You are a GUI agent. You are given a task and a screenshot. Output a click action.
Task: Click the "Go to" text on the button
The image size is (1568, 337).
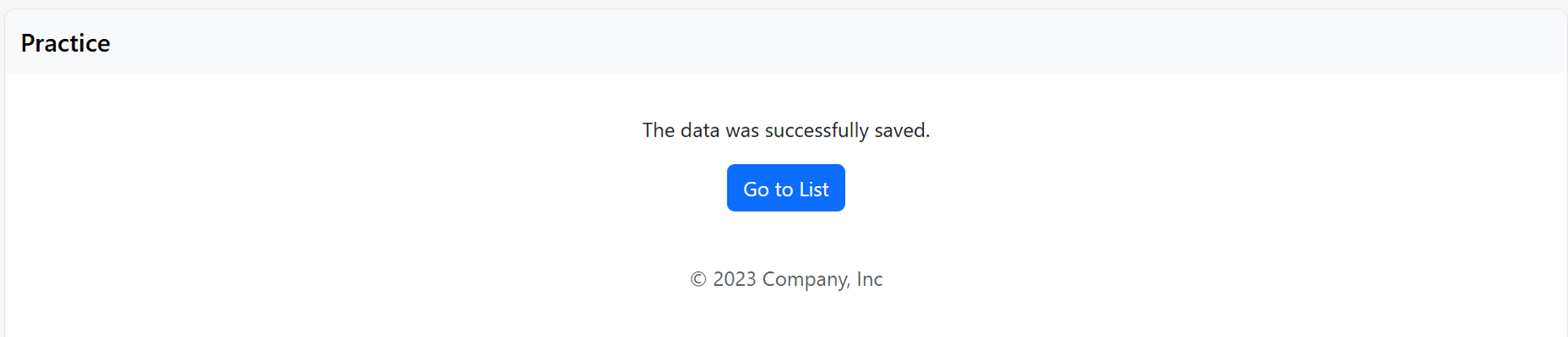(767, 189)
